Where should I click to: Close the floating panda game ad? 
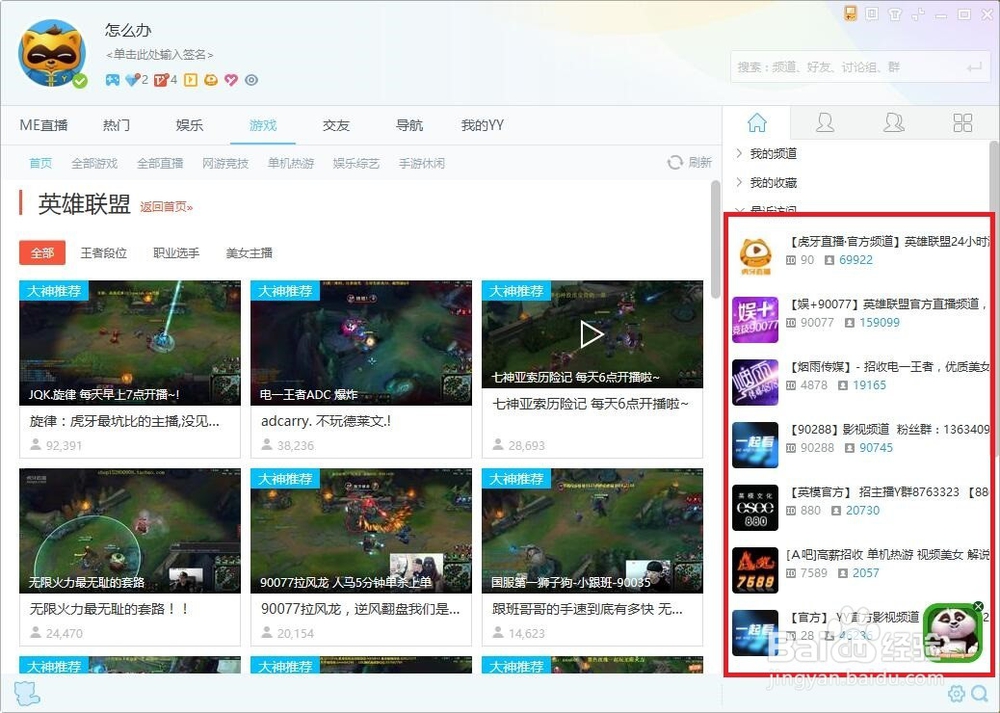click(x=978, y=606)
